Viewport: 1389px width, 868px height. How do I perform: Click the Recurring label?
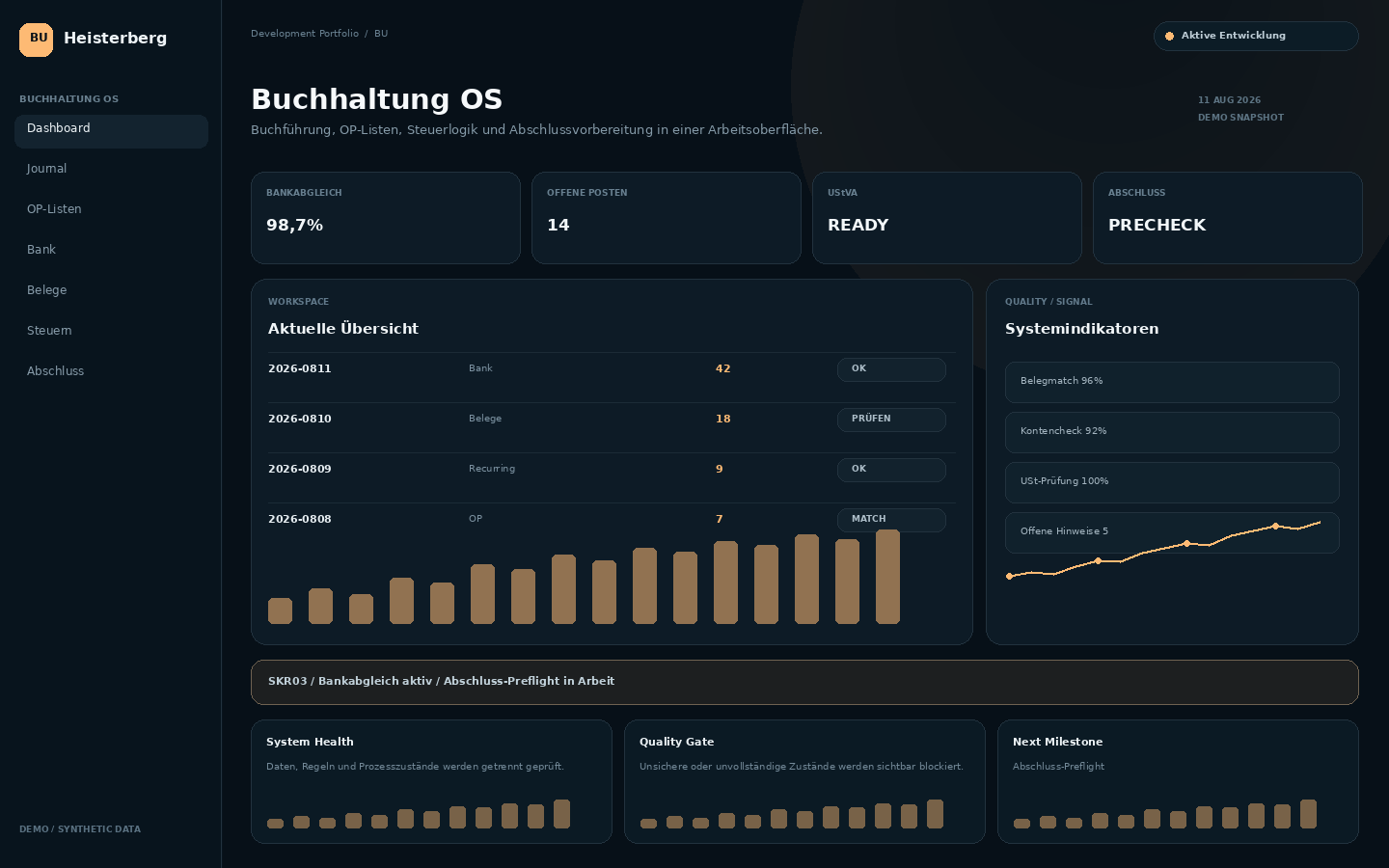[492, 469]
